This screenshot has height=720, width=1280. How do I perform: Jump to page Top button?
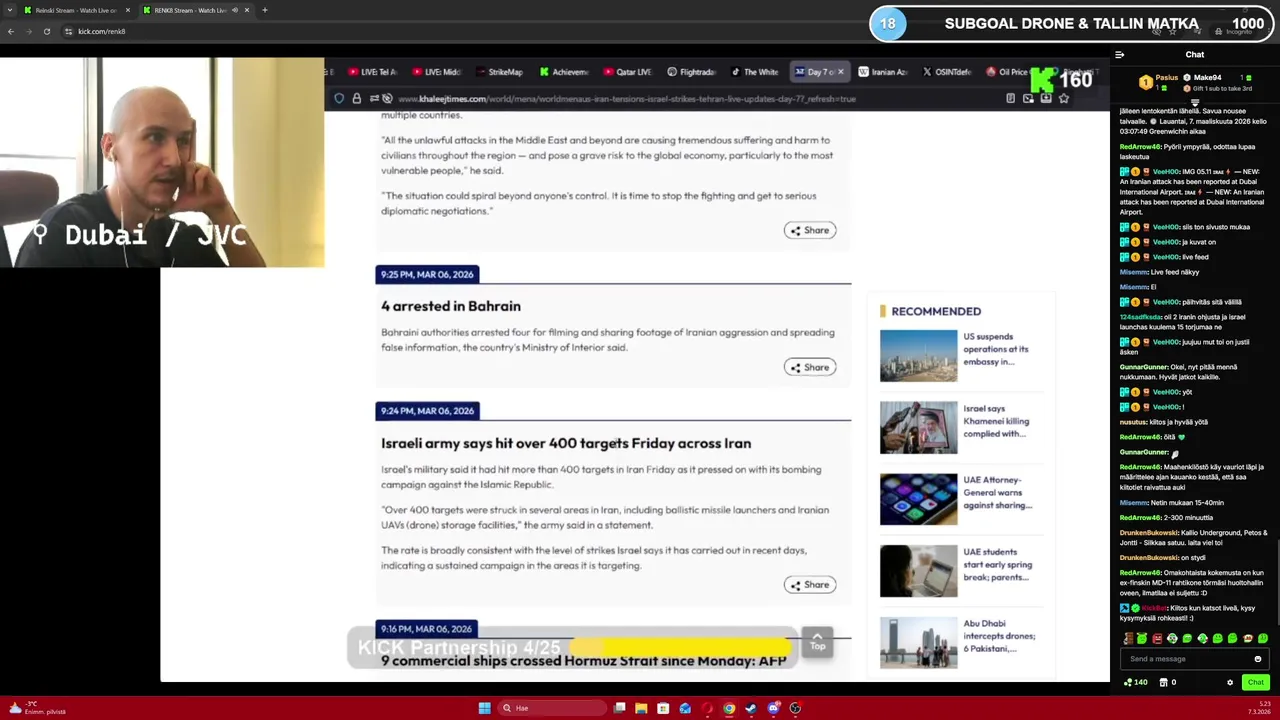tap(817, 641)
